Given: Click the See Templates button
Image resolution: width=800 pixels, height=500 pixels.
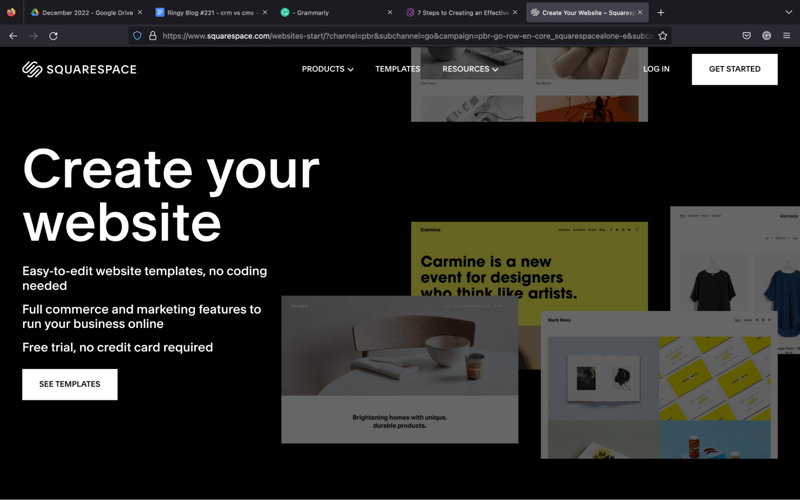Looking at the screenshot, I should point(70,384).
